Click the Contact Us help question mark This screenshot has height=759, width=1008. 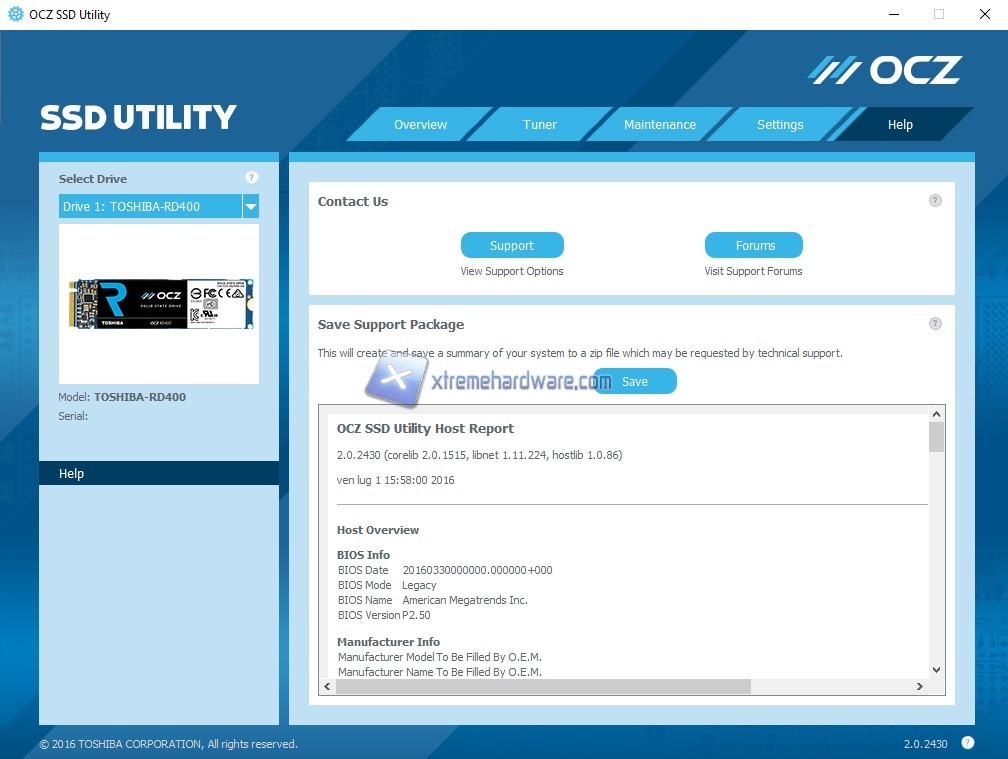(x=935, y=200)
